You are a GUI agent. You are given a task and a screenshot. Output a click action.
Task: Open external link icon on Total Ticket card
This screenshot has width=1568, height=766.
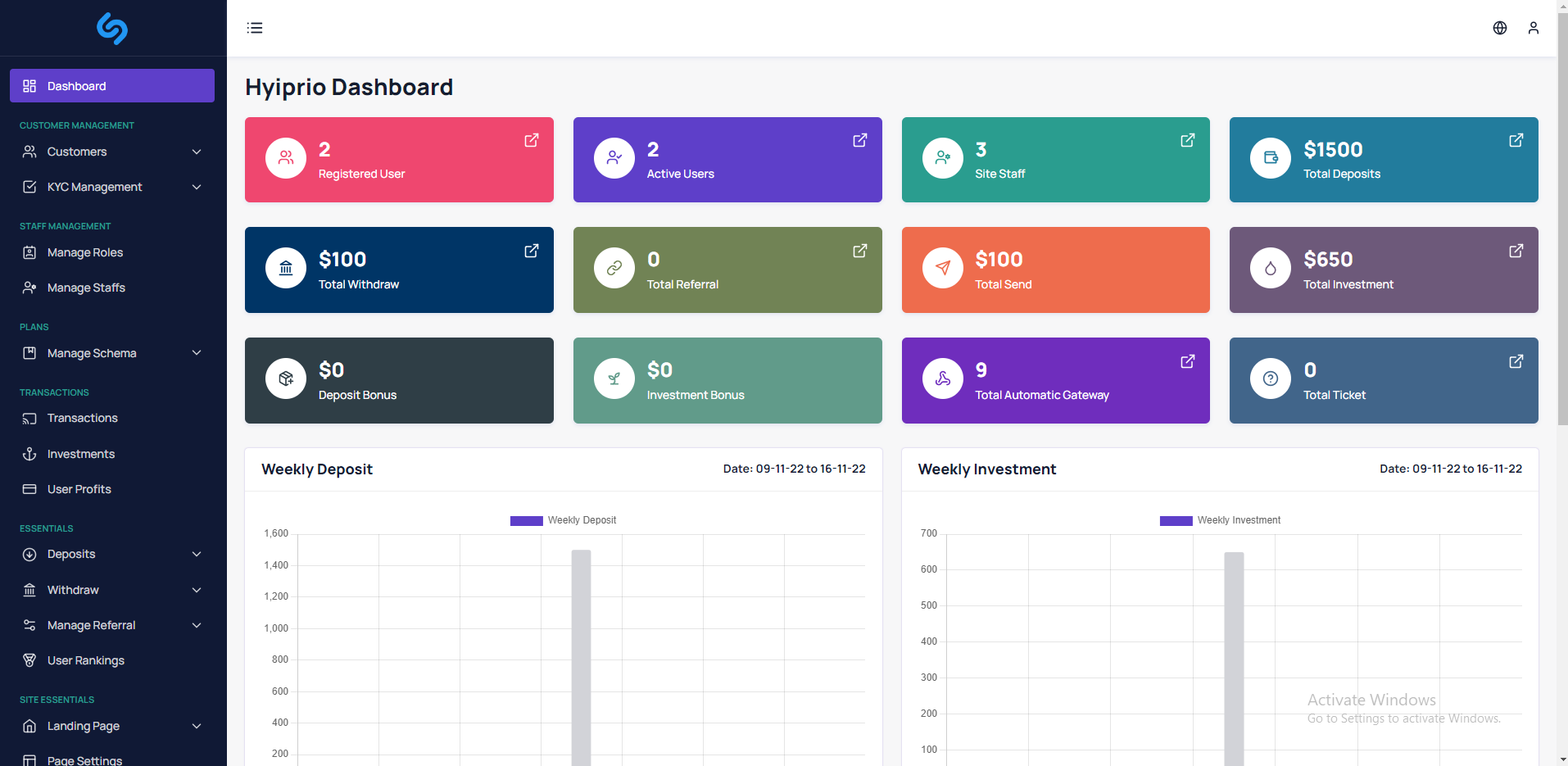1516,361
